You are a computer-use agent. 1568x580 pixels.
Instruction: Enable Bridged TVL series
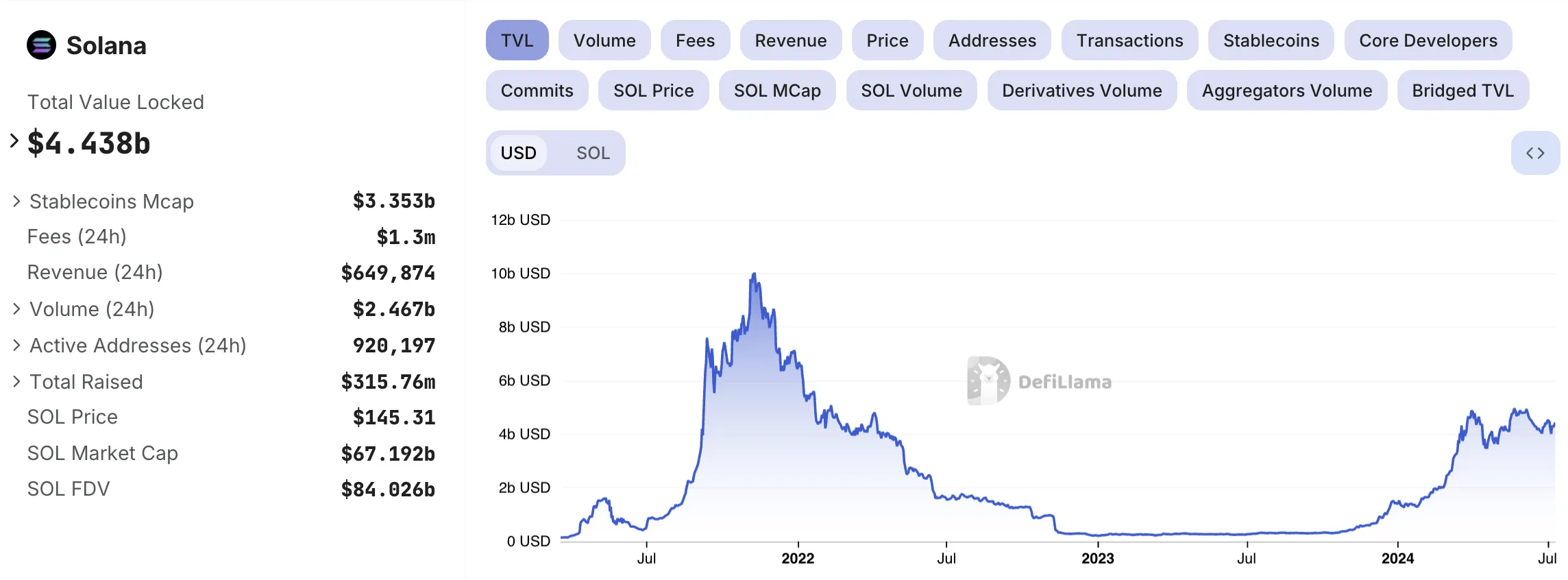pyautogui.click(x=1462, y=90)
